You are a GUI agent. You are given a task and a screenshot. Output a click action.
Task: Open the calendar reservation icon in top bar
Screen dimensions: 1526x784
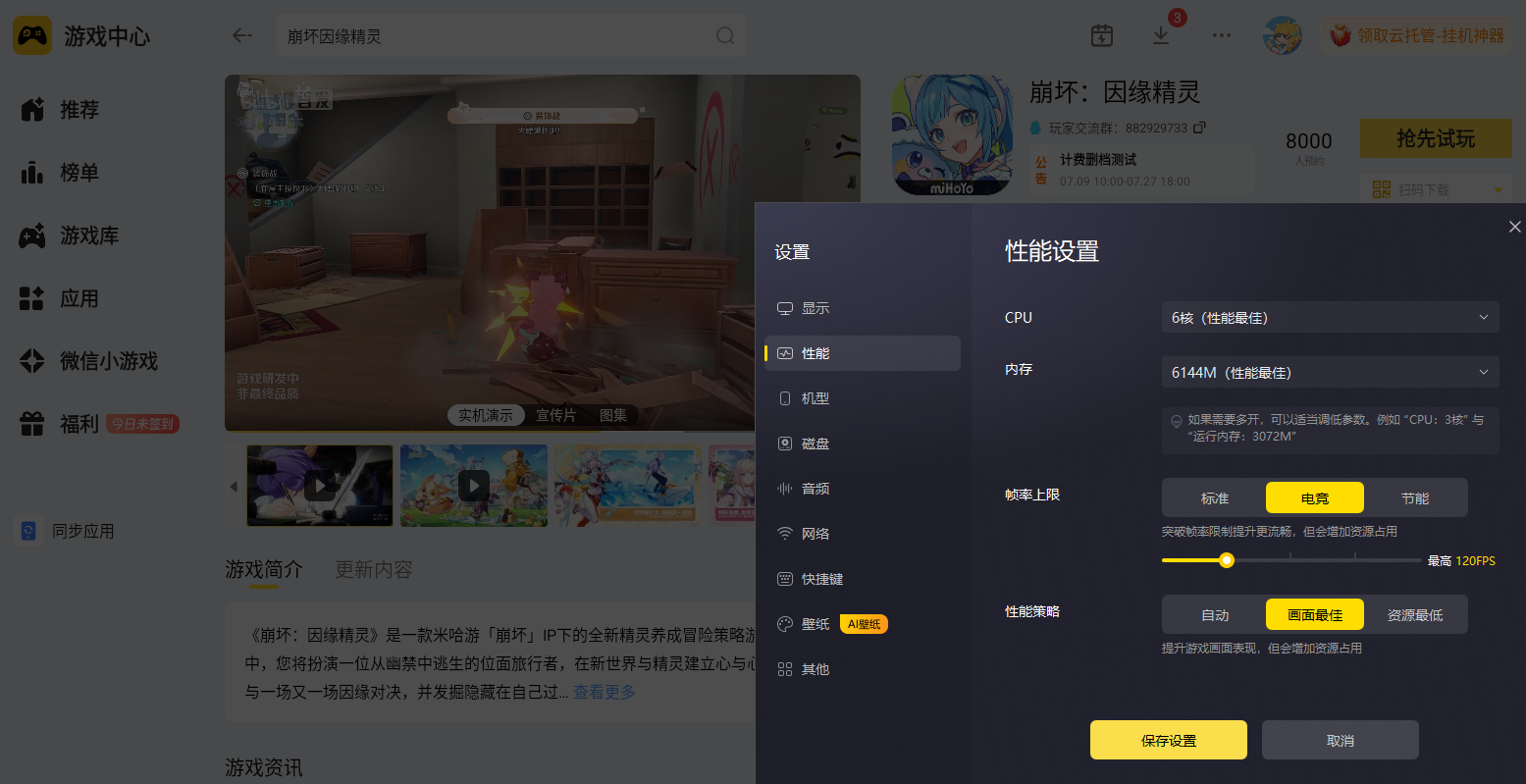pyautogui.click(x=1102, y=36)
